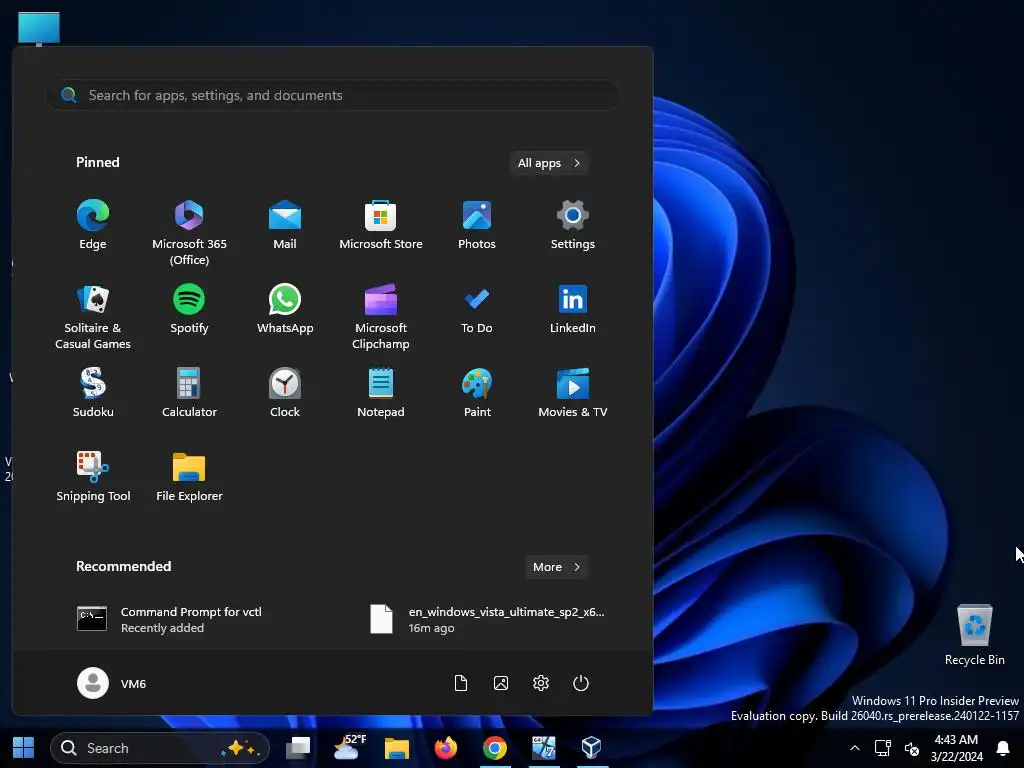Open the Snipping Tool

93,477
